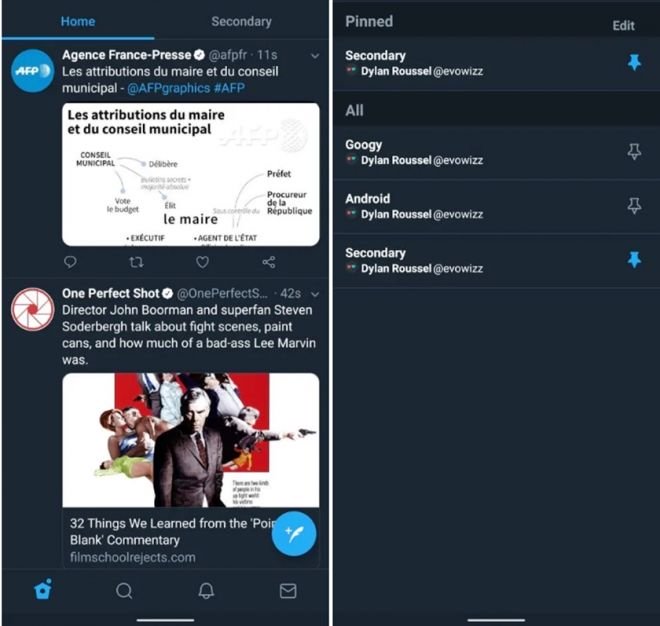Tap the Edit button for pinned lists
This screenshot has height=626, width=660.
(623, 26)
